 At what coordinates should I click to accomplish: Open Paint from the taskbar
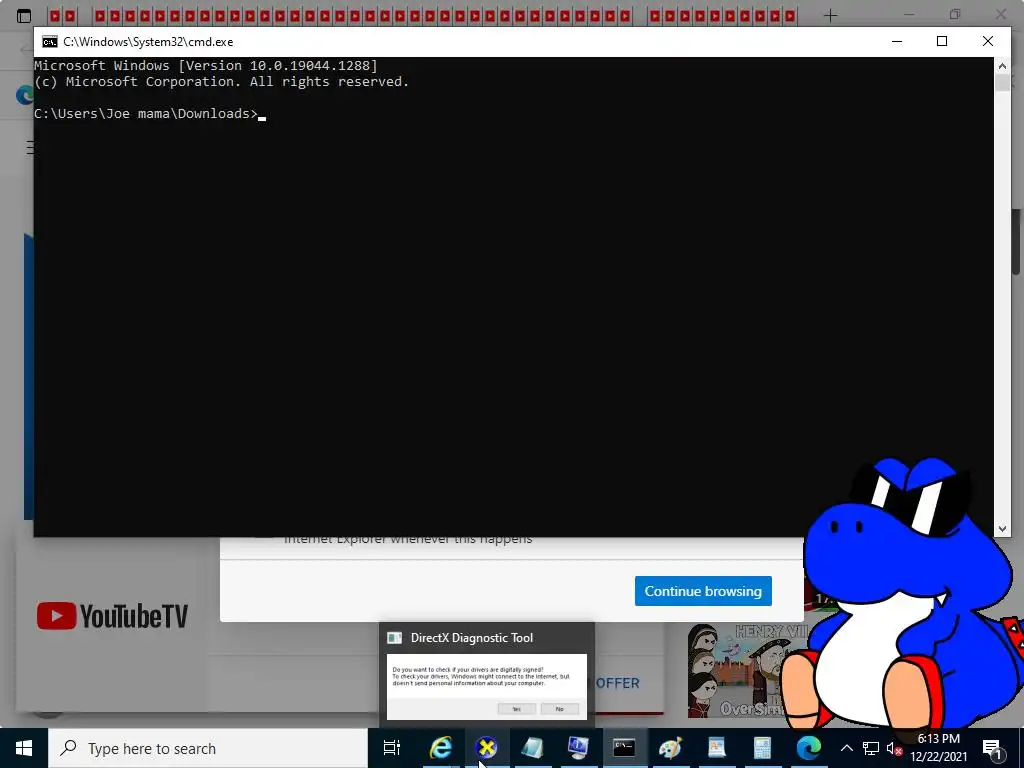click(670, 748)
